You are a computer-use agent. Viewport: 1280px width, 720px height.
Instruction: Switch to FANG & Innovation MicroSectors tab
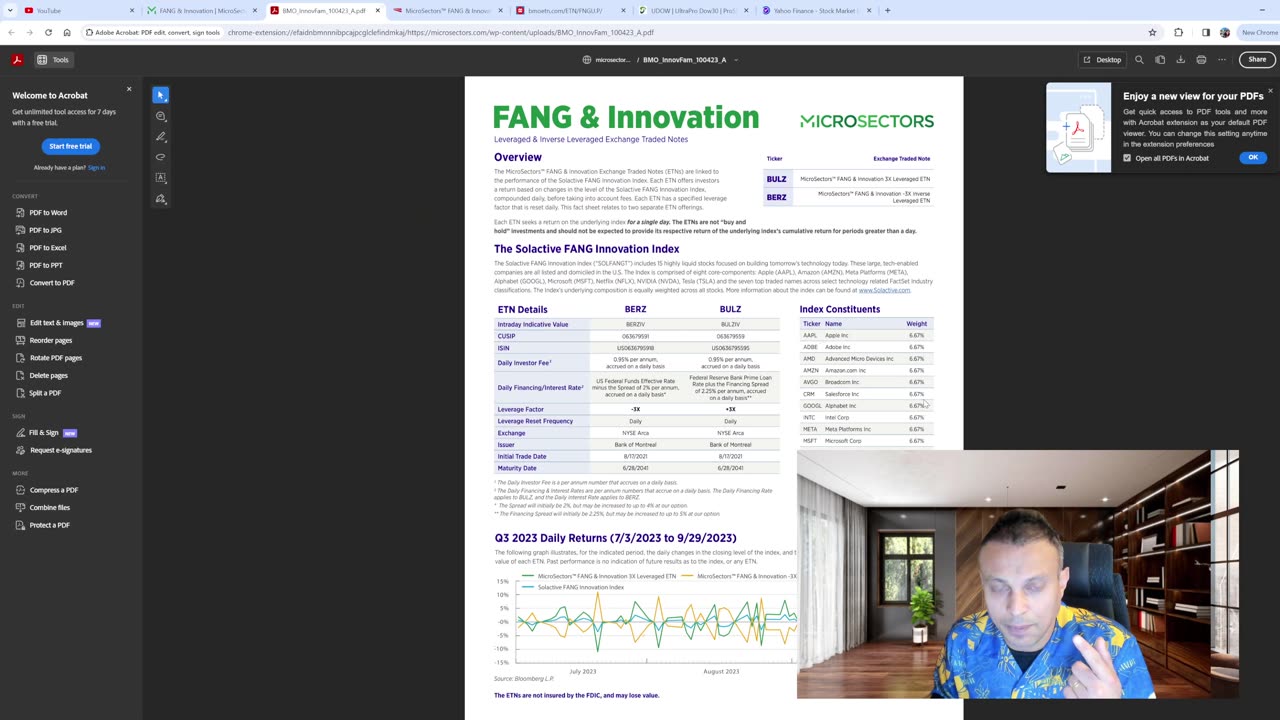(200, 10)
